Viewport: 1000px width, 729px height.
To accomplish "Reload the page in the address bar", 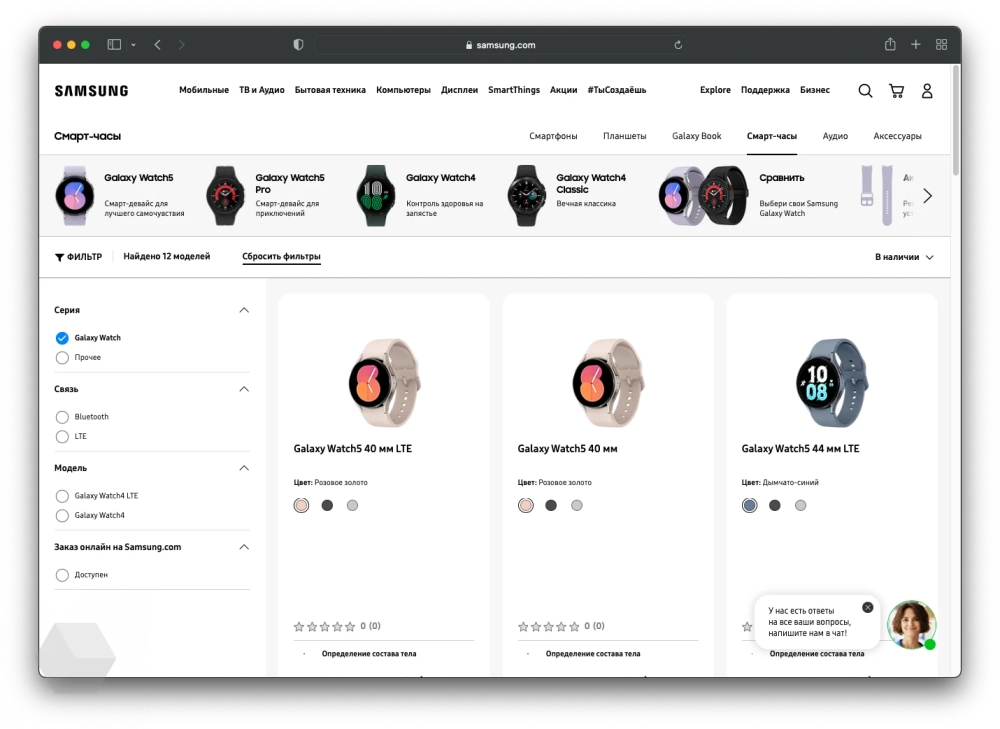I will [678, 45].
